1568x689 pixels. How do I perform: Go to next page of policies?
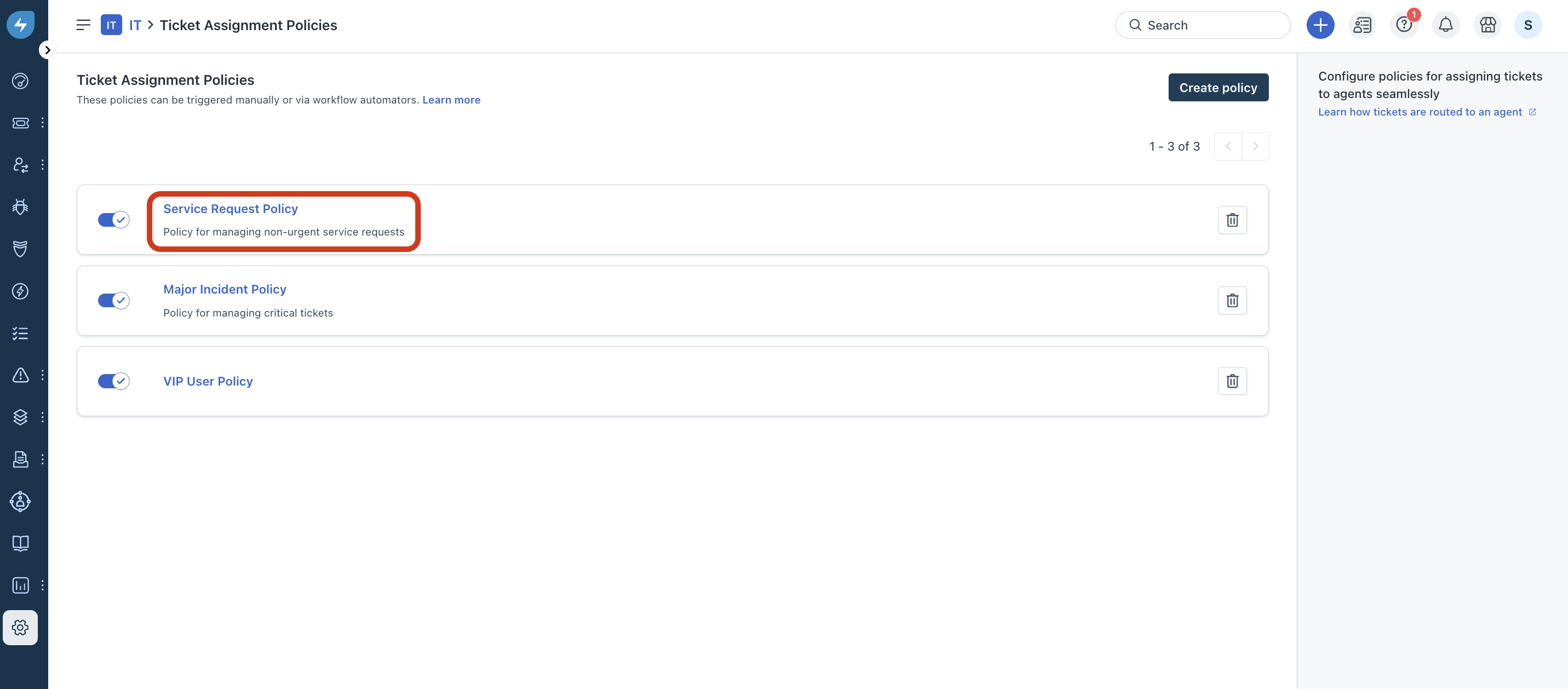[1255, 146]
